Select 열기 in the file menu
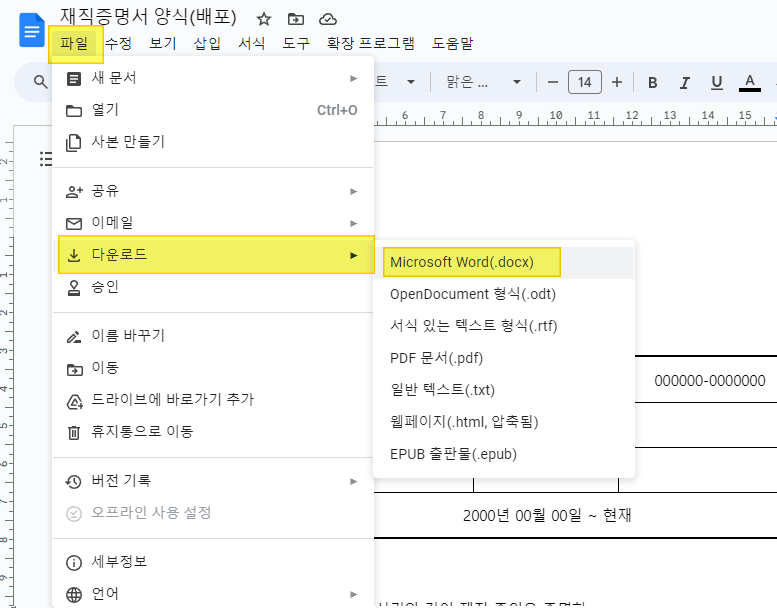 [213, 110]
